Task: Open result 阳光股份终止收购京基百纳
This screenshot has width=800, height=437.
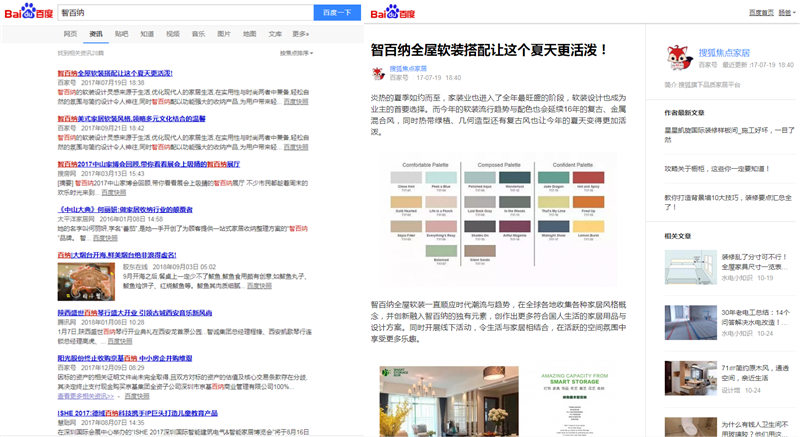Action: pyautogui.click(x=124, y=358)
